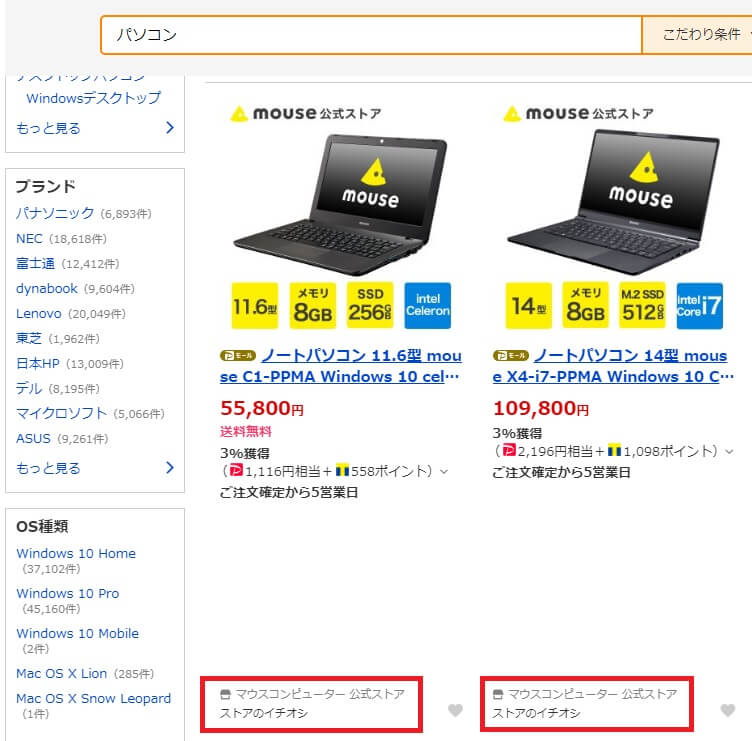
Task: Click the 送料無料 label
Action: [x=246, y=431]
